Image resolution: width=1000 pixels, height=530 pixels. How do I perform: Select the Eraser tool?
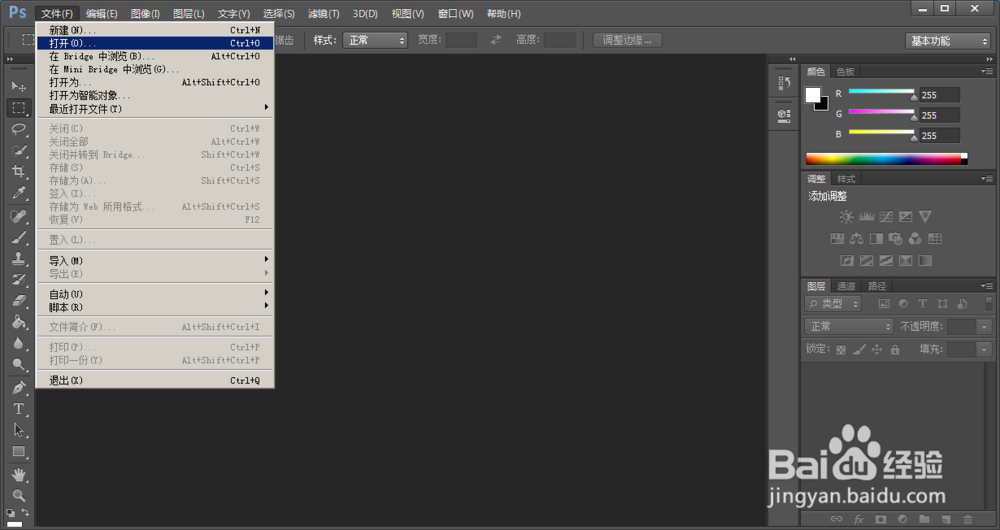click(x=18, y=301)
